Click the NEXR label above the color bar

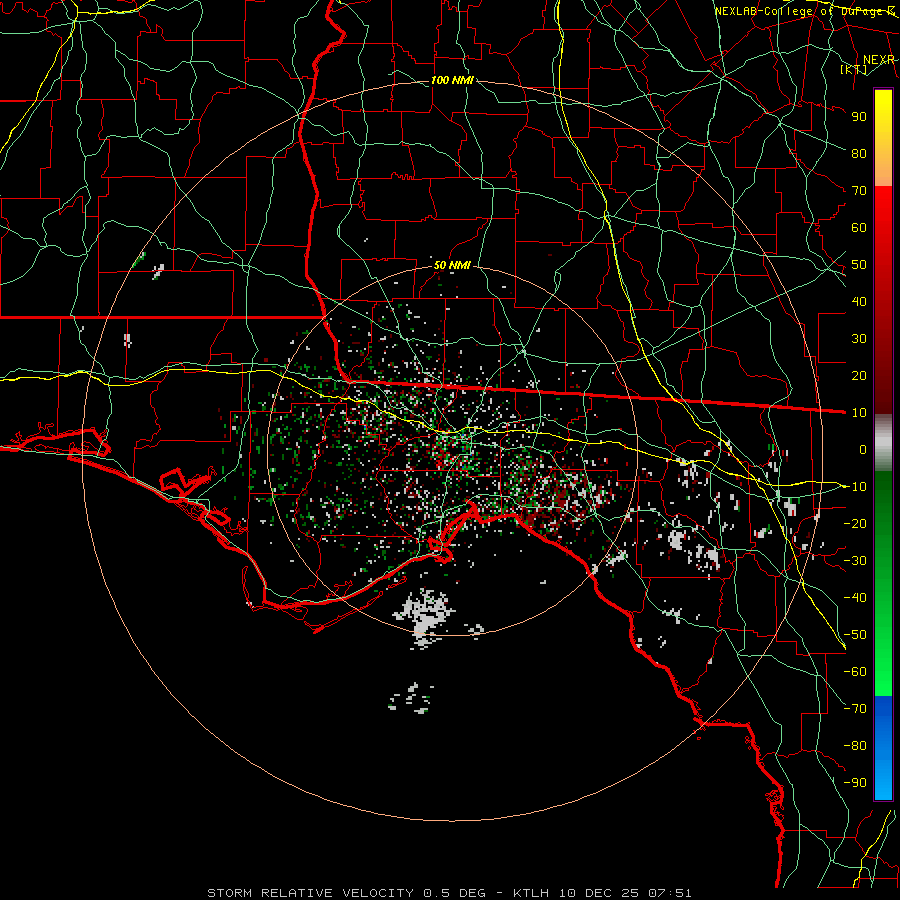tap(879, 60)
